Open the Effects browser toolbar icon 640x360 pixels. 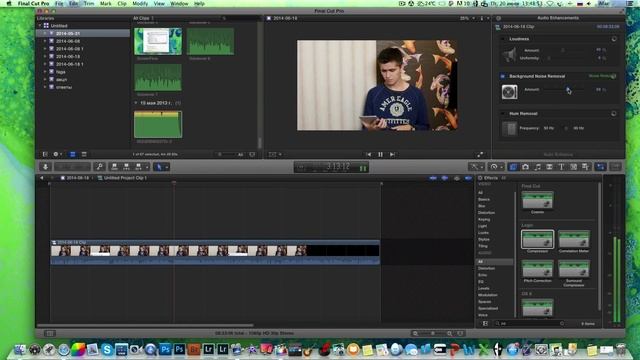click(513, 167)
